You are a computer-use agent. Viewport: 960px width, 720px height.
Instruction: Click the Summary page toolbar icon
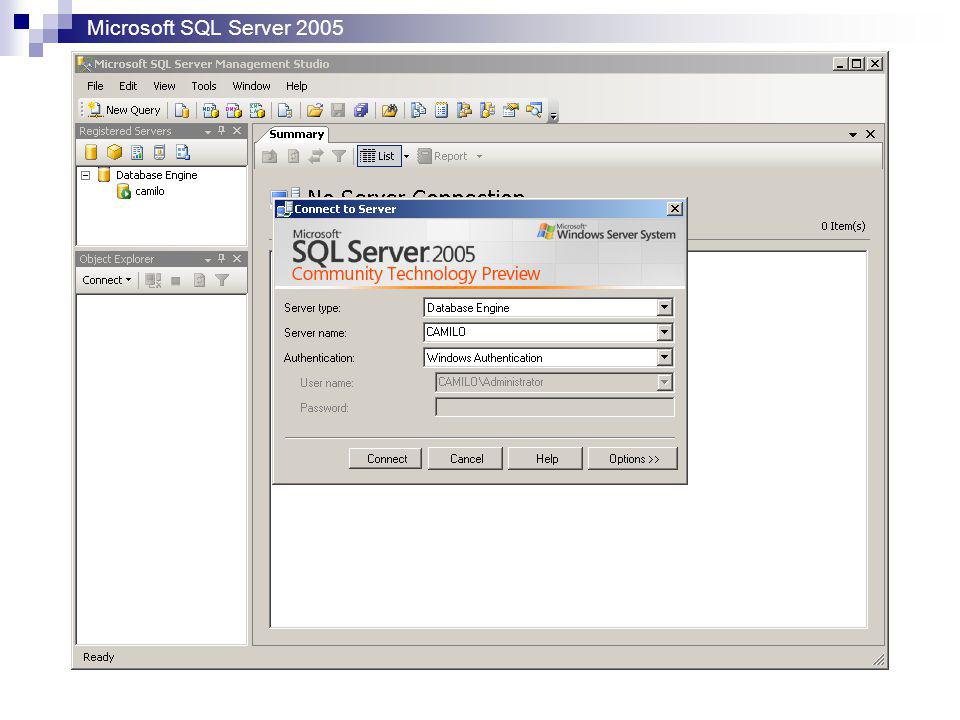(x=441, y=110)
